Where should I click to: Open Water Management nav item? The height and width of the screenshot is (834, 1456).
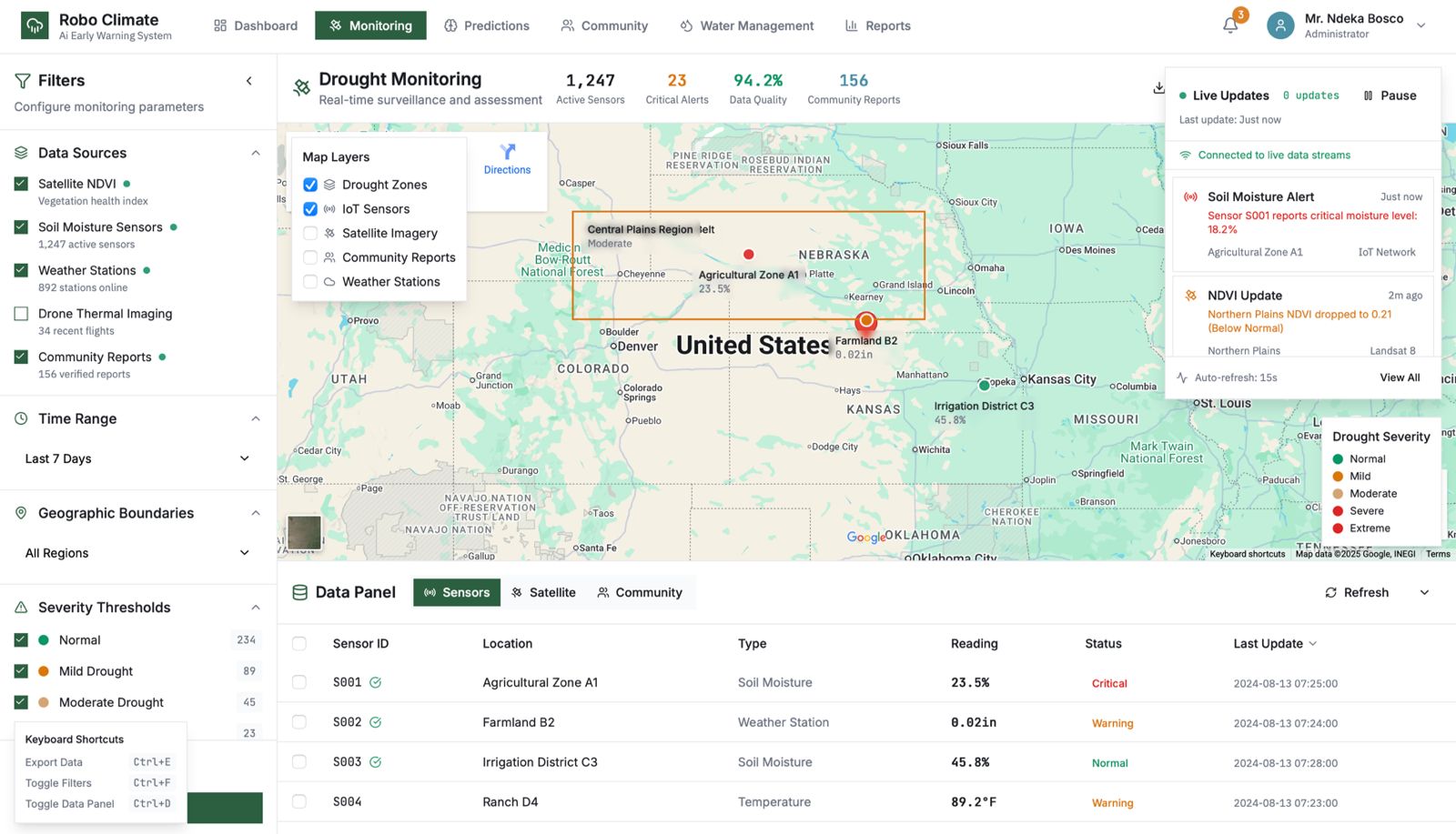pos(747,25)
